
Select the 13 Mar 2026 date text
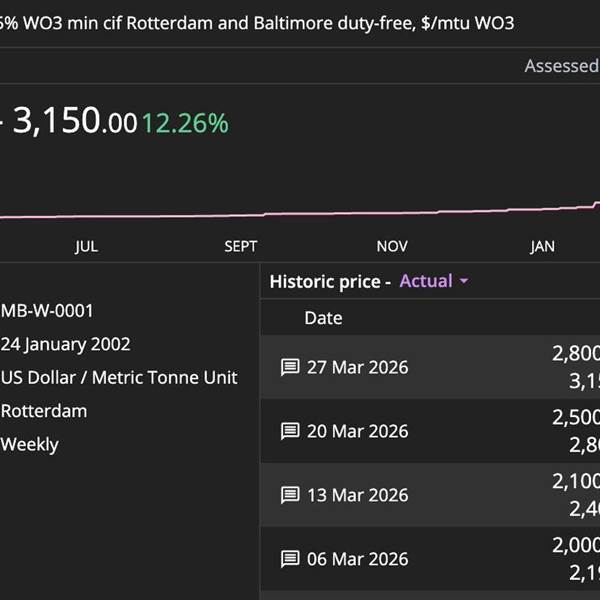pyautogui.click(x=357, y=495)
